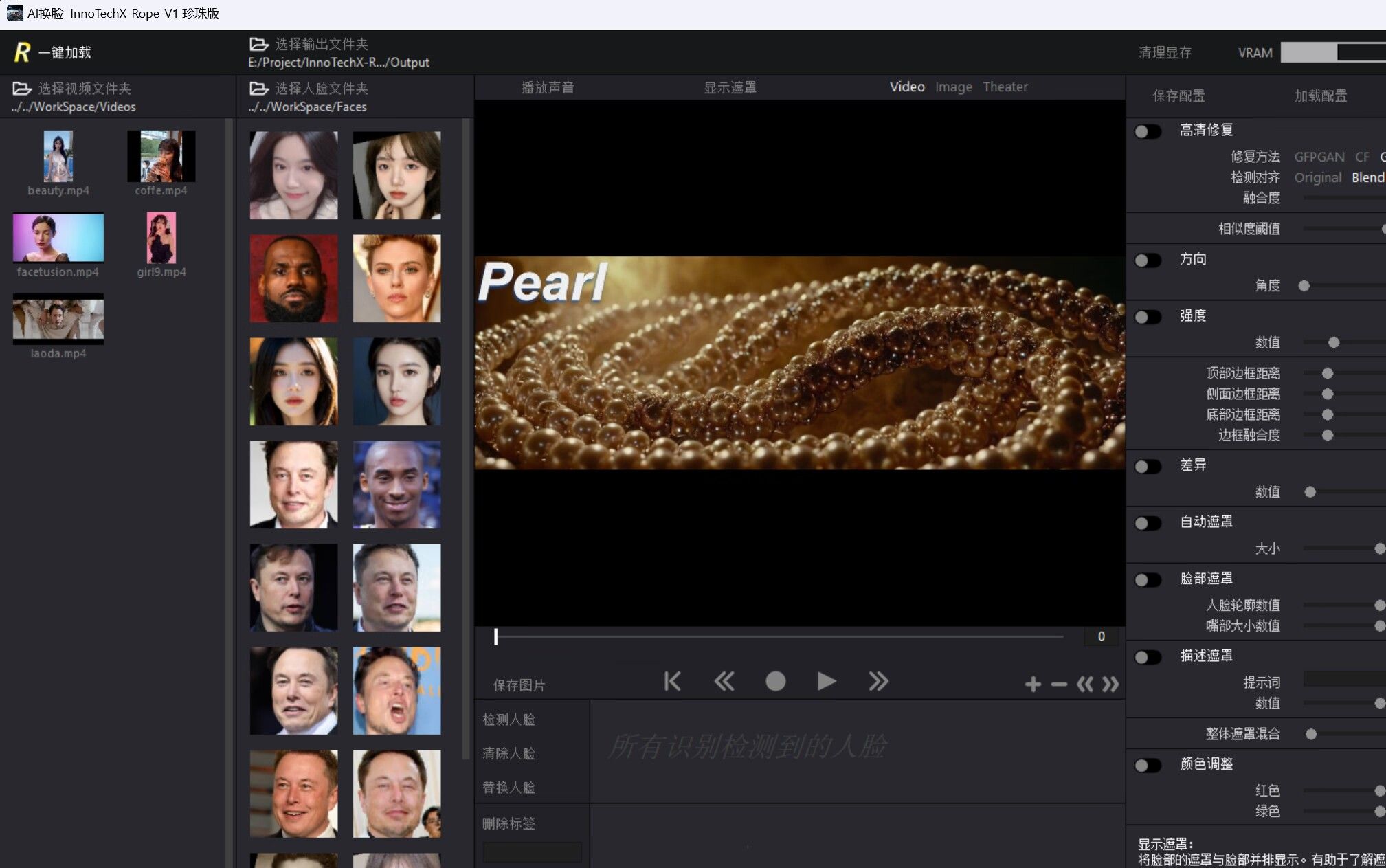The width and height of the screenshot is (1386, 868).
Task: Click the 清理显存 button
Action: (x=1165, y=53)
